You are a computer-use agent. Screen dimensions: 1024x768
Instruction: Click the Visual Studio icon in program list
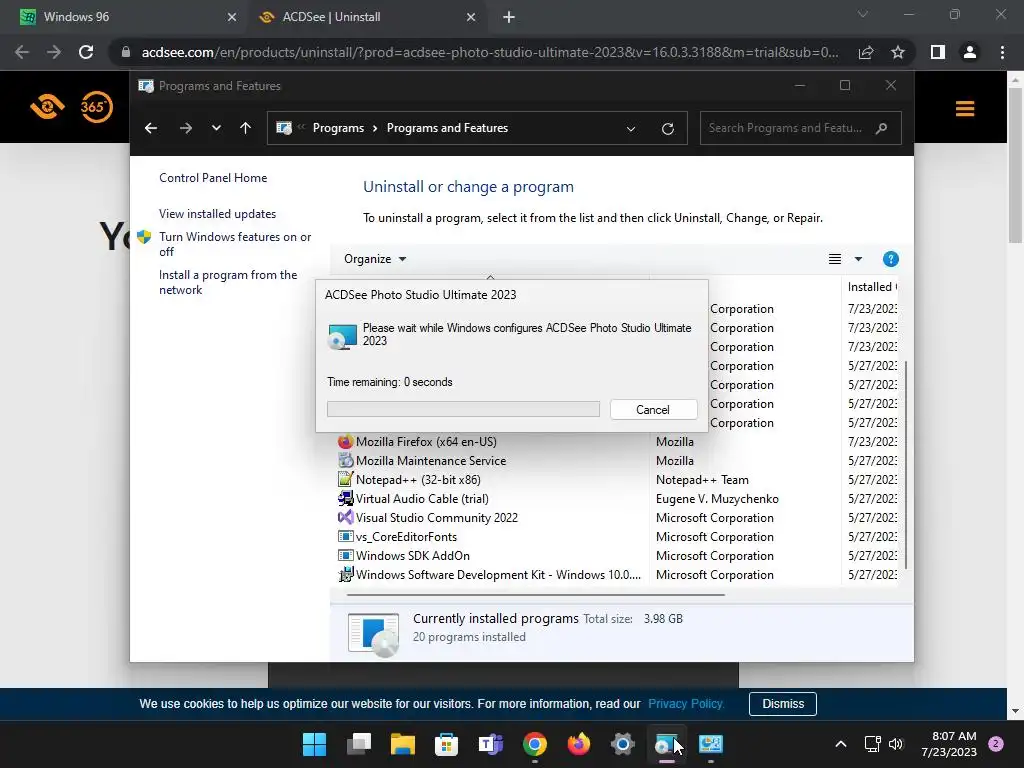coord(345,518)
